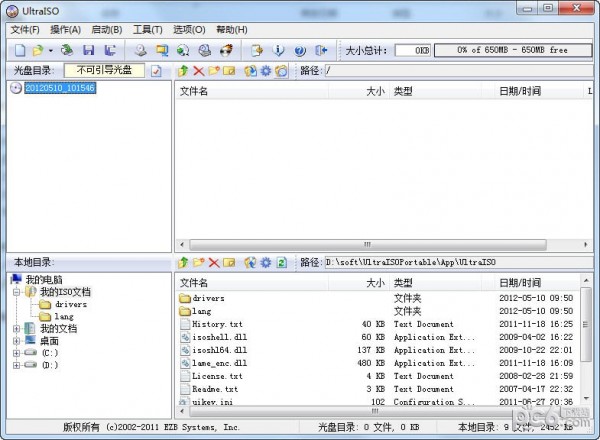Select History.txt in the local file list
Screen dimensions: 600x440
tap(217, 324)
